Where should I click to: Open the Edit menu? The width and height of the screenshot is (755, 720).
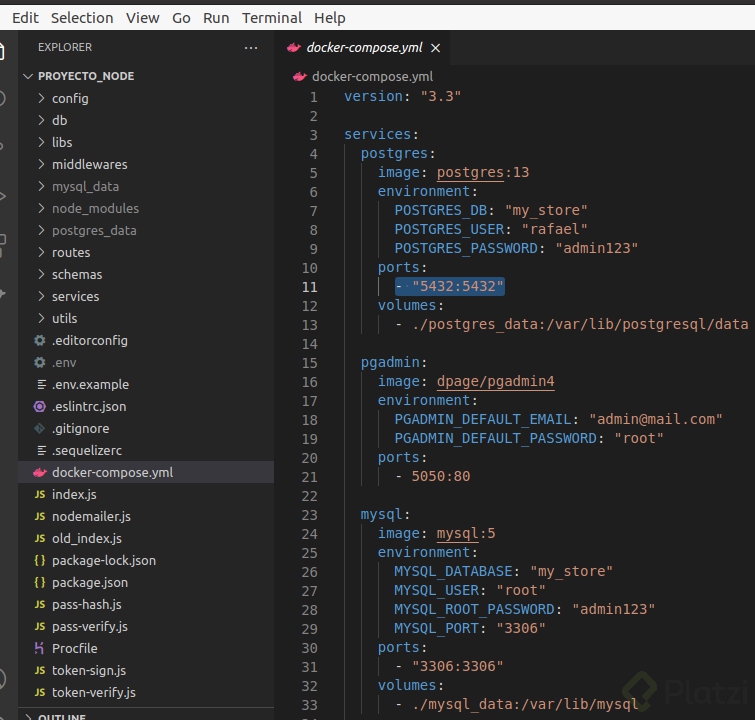tap(25, 18)
